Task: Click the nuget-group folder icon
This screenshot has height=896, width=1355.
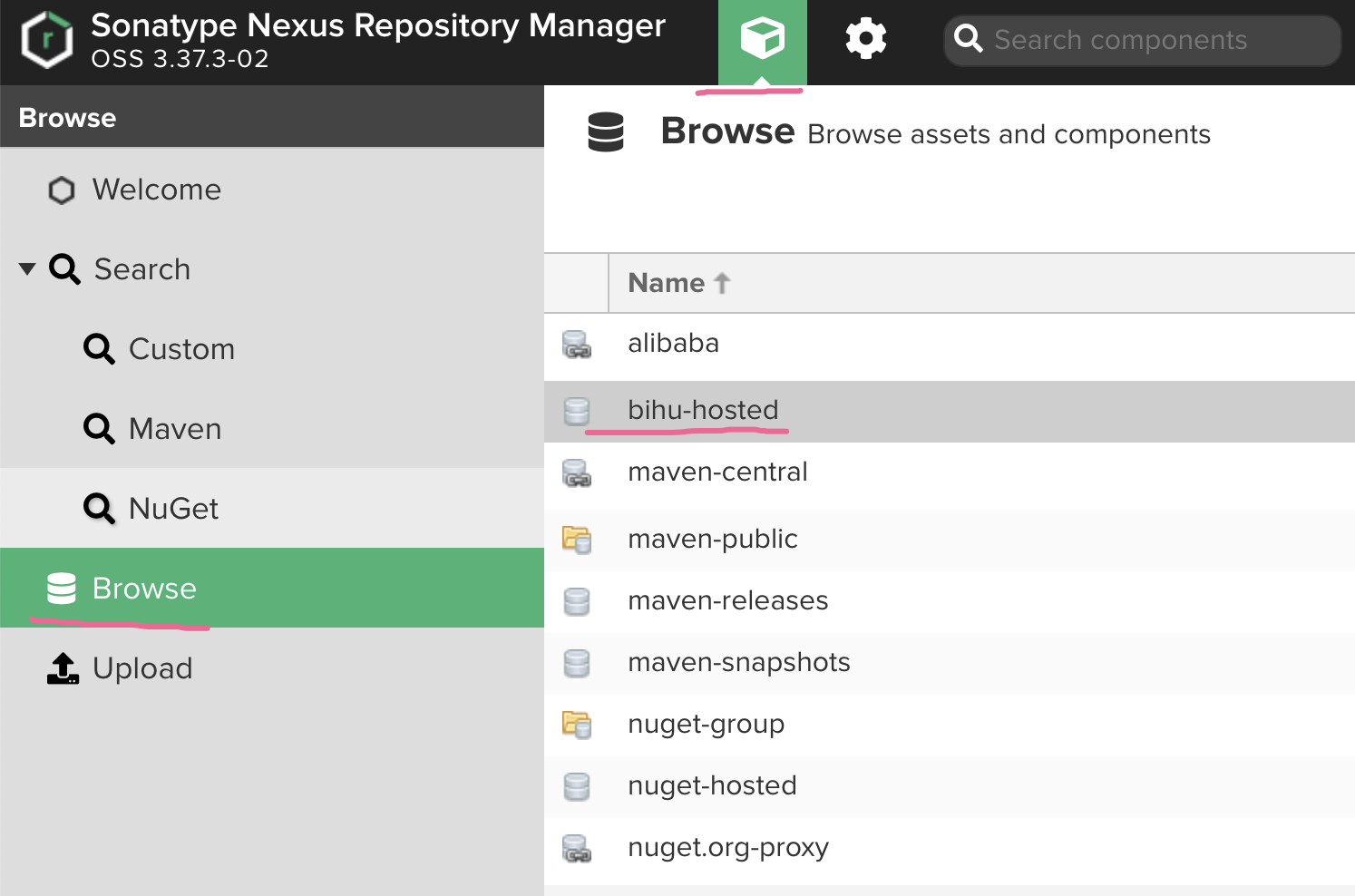Action: coord(577,725)
